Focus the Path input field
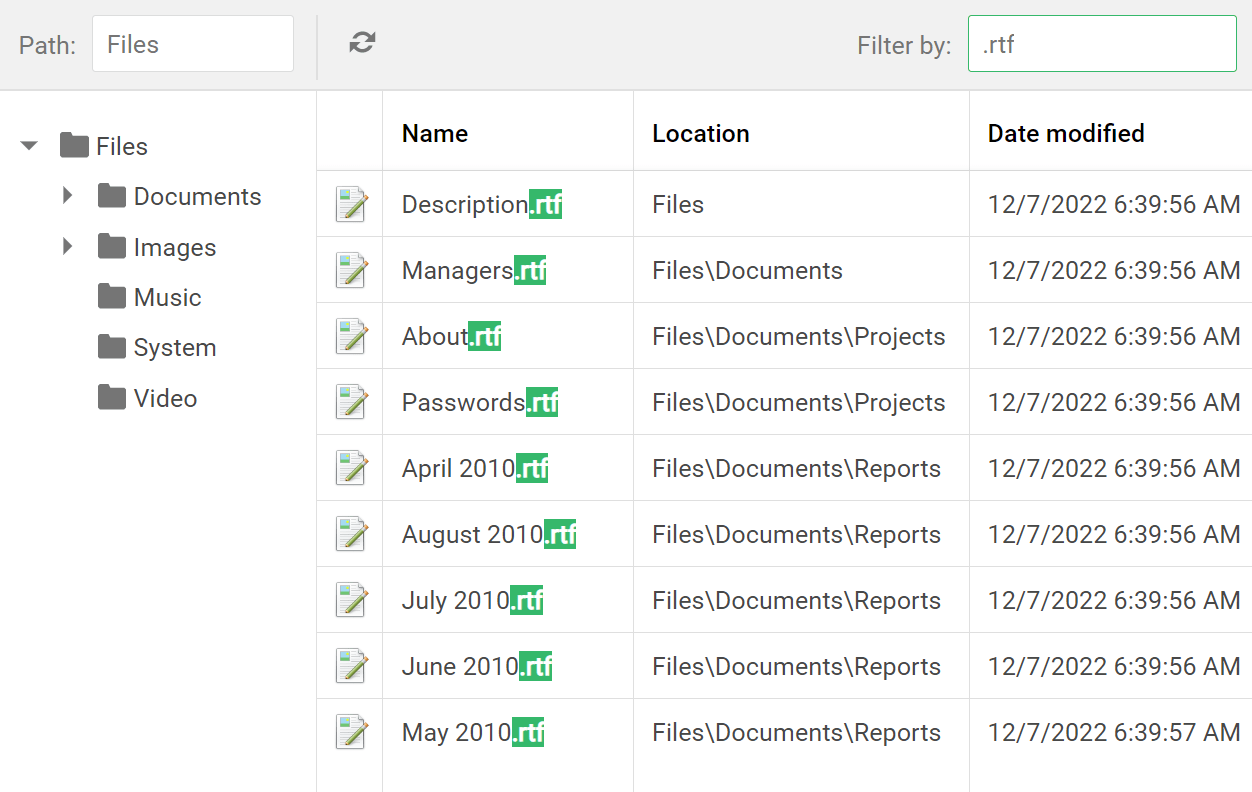Viewport: 1252px width, 792px height. (x=192, y=44)
